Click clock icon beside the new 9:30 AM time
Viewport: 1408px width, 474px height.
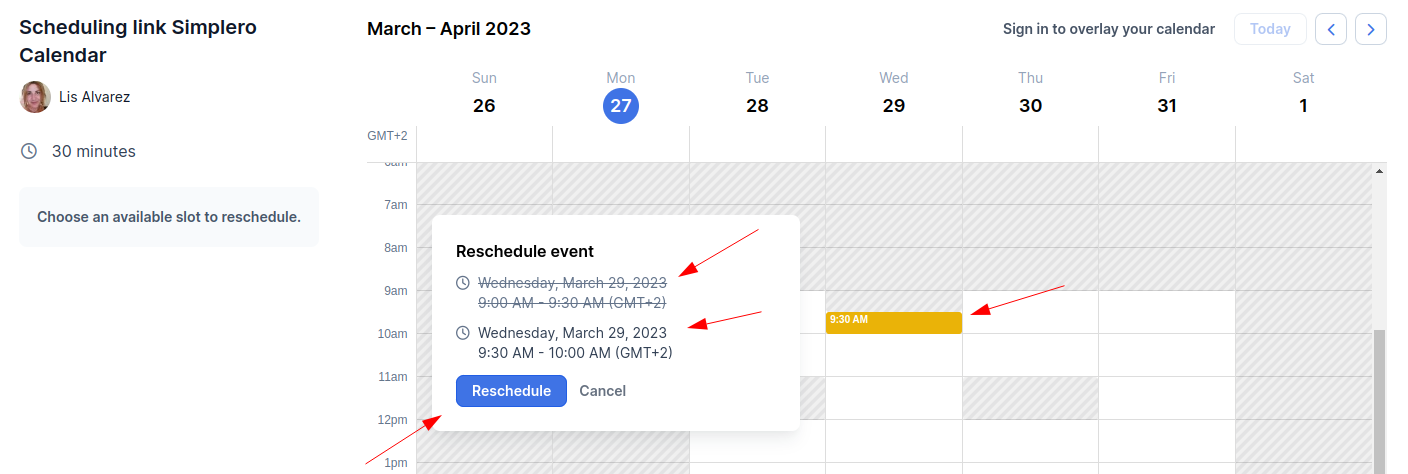pyautogui.click(x=462, y=333)
